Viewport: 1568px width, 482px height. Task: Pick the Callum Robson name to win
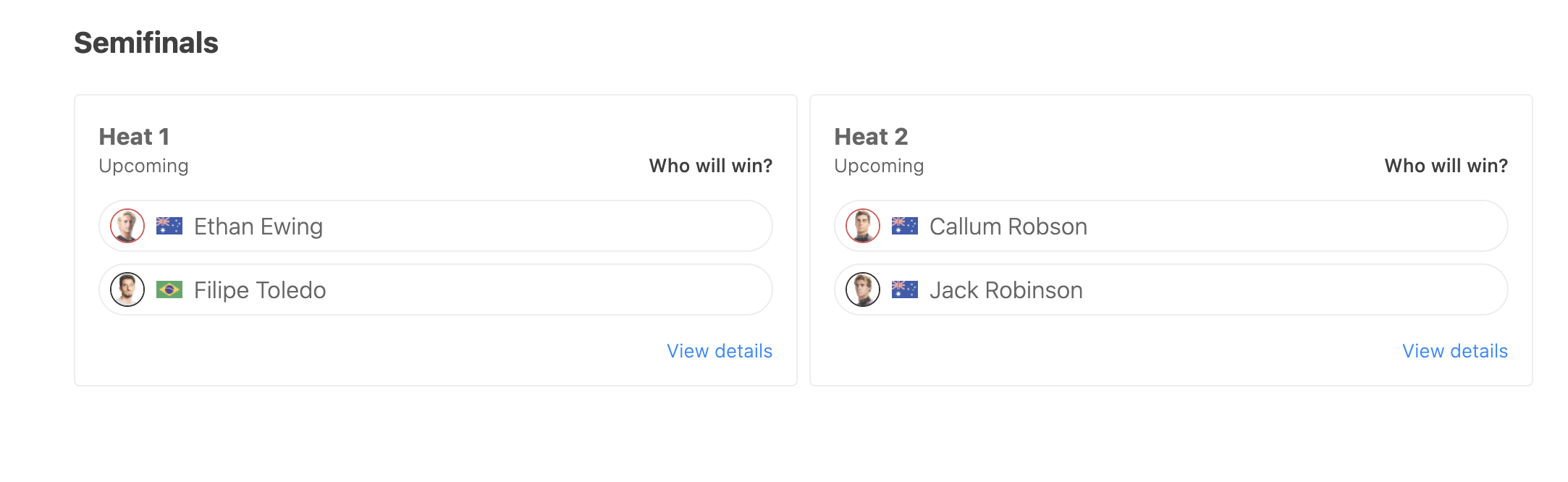[1008, 227]
